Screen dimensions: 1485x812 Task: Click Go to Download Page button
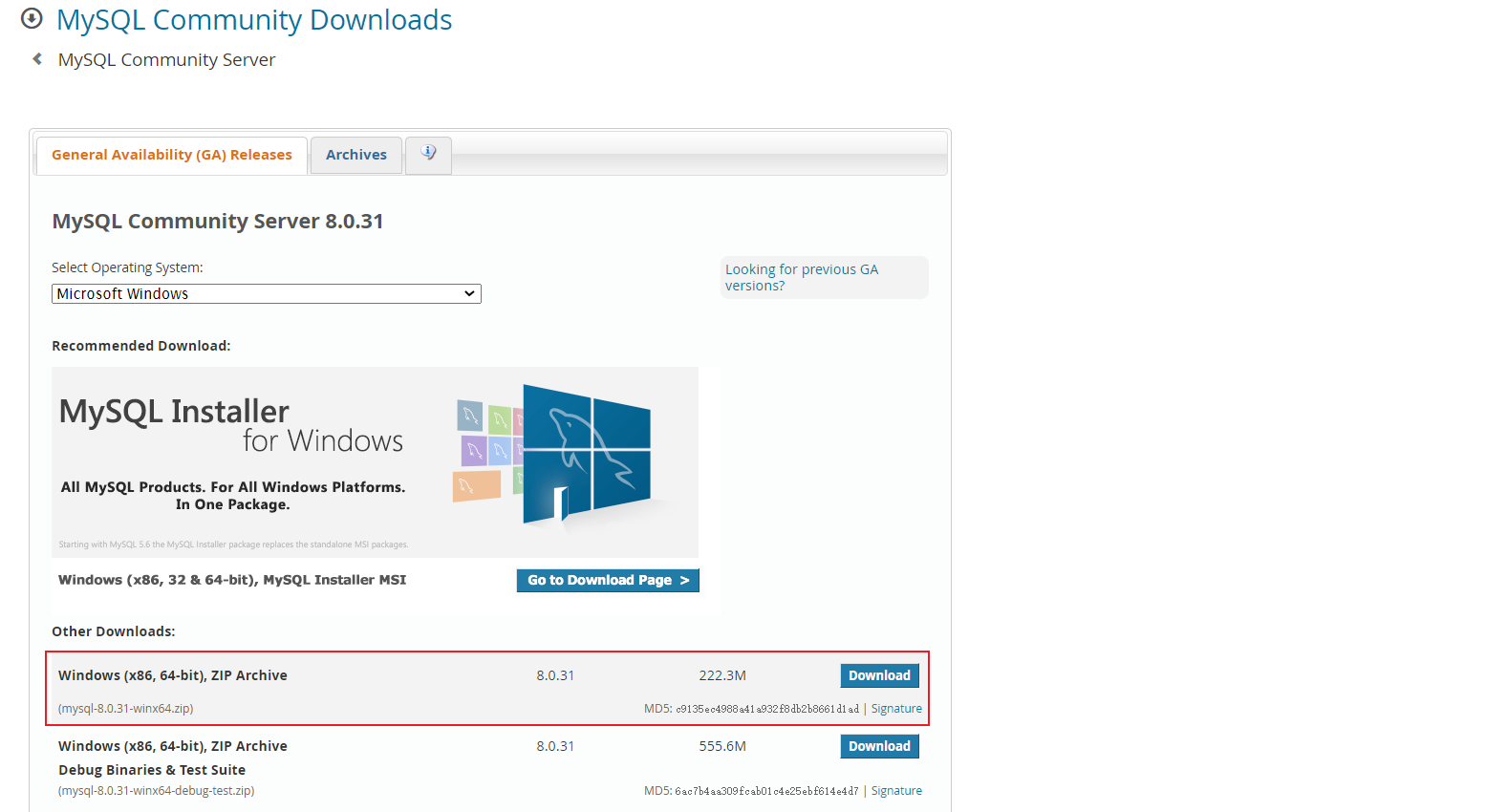point(608,580)
